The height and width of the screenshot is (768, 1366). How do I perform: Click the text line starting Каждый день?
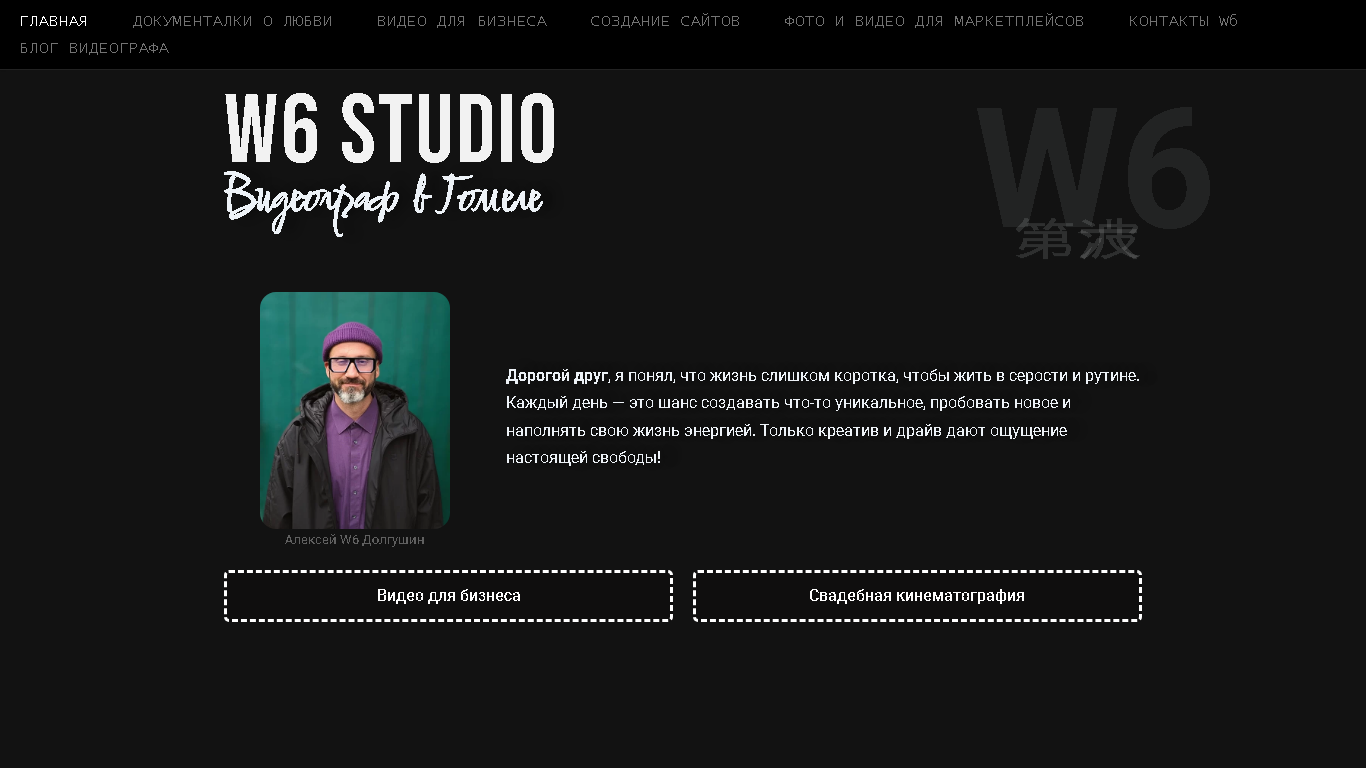pyautogui.click(x=788, y=403)
